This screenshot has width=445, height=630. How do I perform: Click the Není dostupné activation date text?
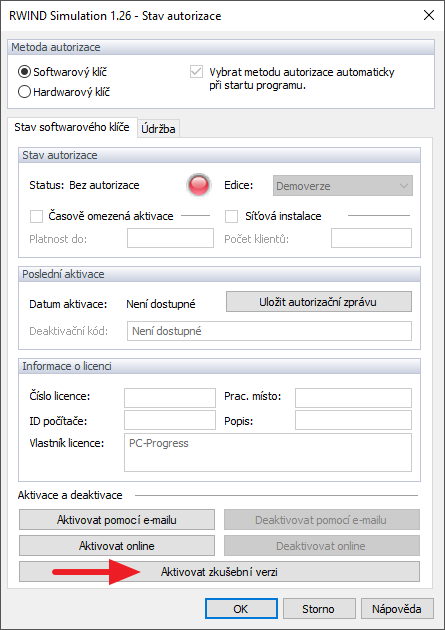tap(161, 304)
